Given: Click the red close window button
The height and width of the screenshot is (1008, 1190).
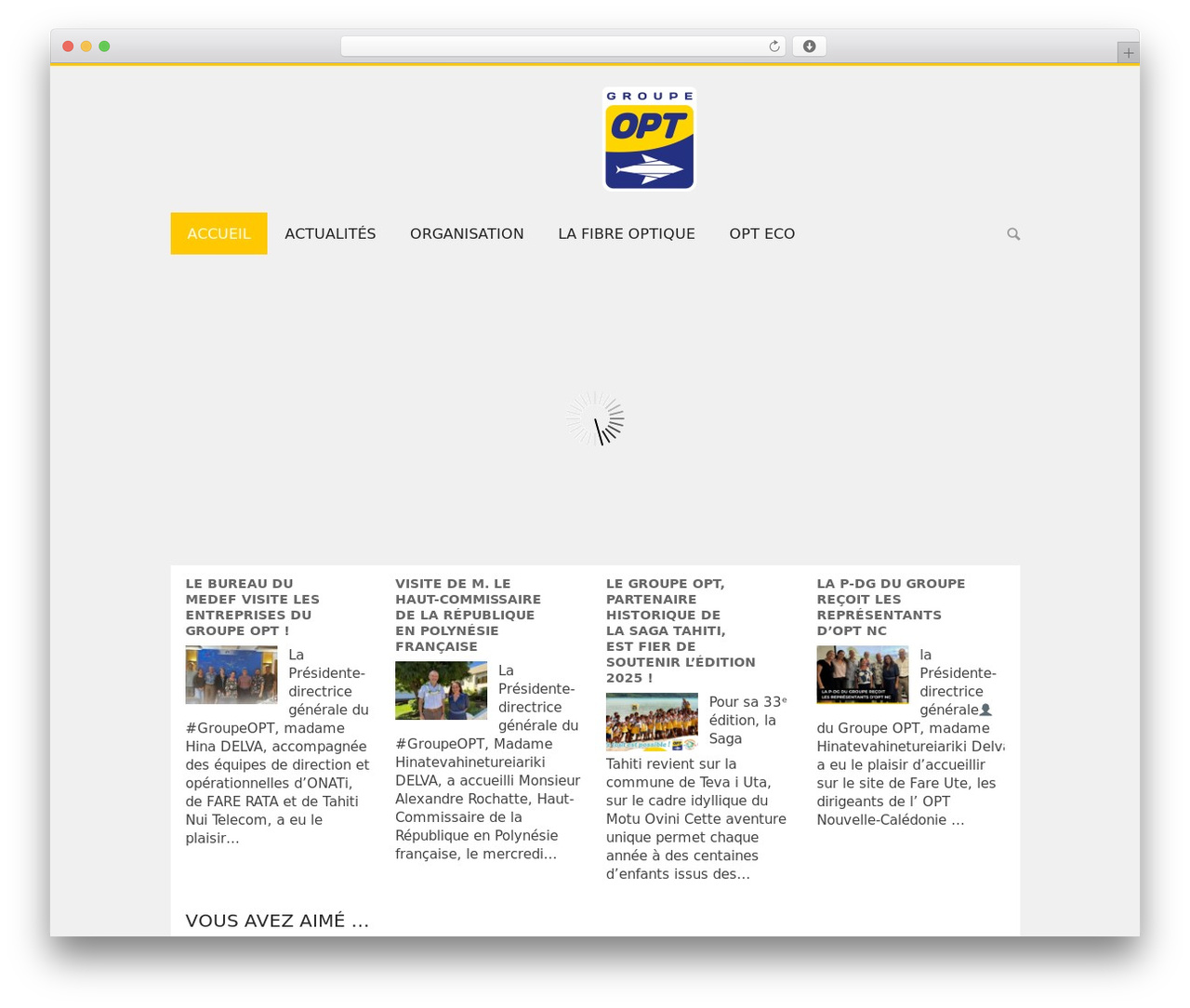Looking at the screenshot, I should point(68,46).
